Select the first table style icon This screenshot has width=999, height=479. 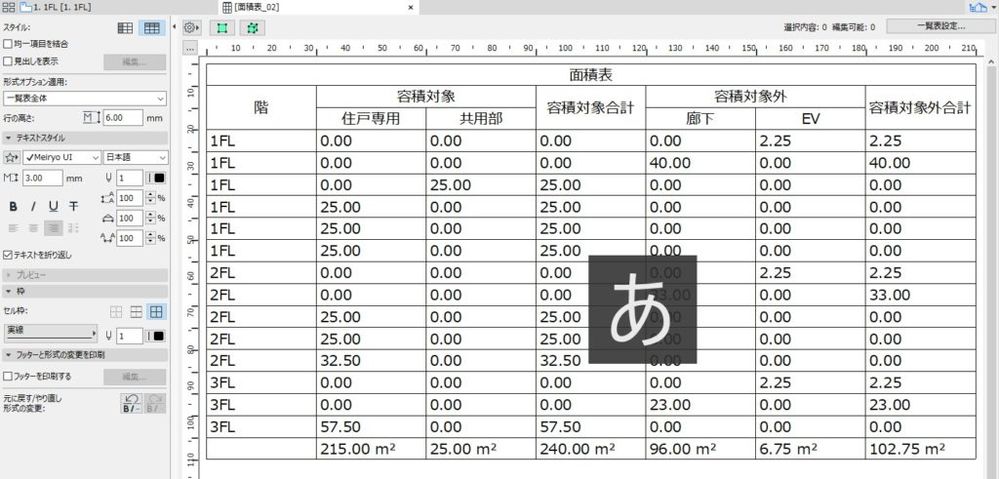[126, 28]
